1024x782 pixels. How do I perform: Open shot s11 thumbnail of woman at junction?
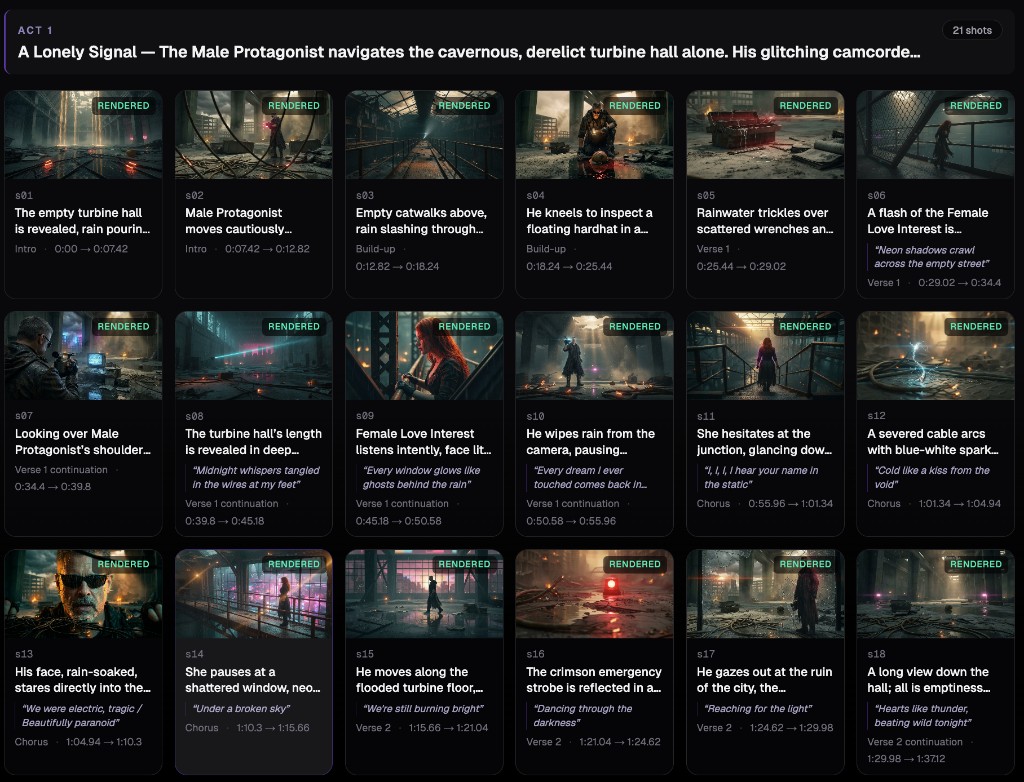(765, 356)
